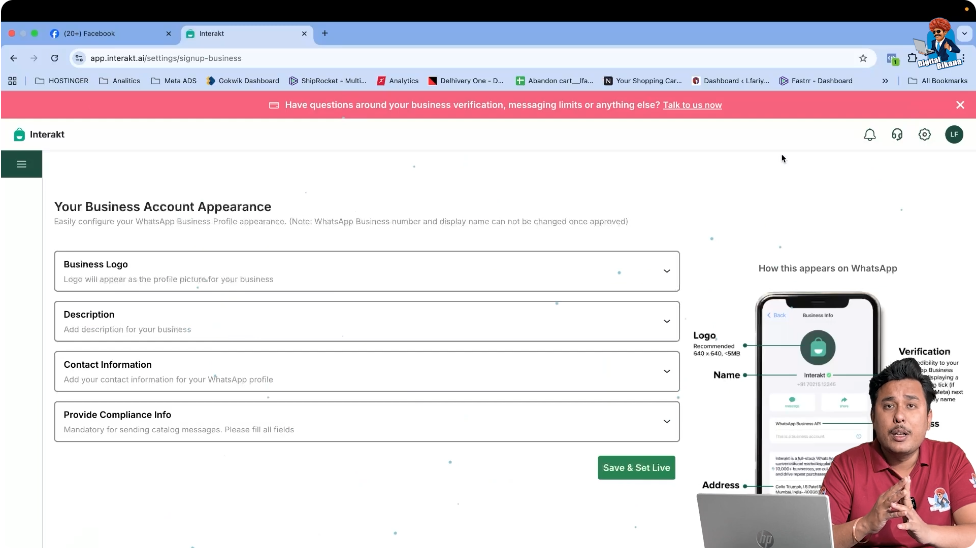This screenshot has width=978, height=549.
Task: Open the hamburger sidebar menu
Action: tap(21, 165)
